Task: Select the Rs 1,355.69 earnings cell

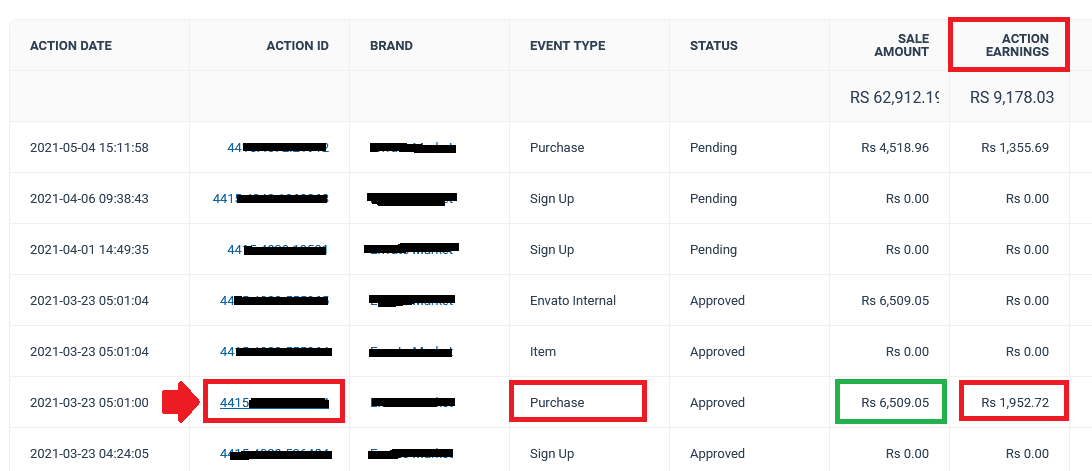Action: click(1015, 148)
